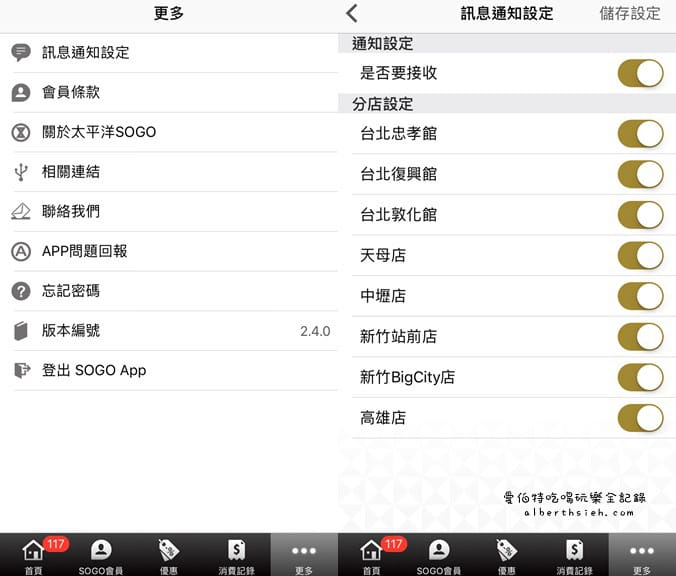This screenshot has height=576, width=676.
Task: Toggle the 是否要接收 notification switch
Action: [x=641, y=73]
